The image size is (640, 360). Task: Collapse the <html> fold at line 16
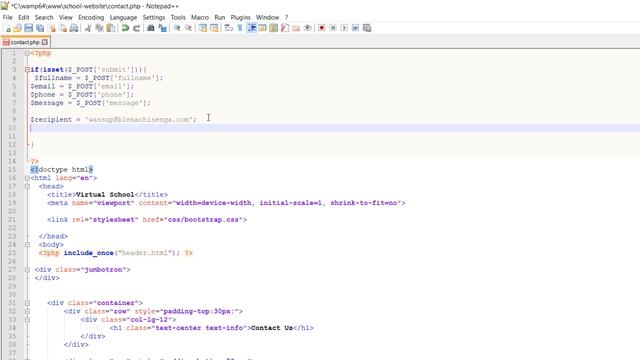(x=27, y=178)
